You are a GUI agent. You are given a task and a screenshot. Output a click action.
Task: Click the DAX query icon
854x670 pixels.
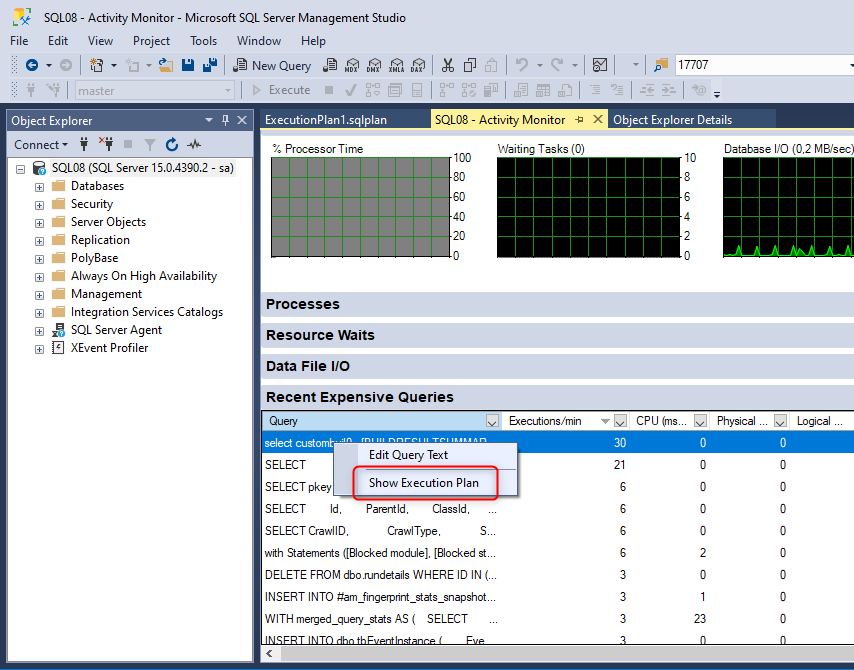(x=418, y=65)
